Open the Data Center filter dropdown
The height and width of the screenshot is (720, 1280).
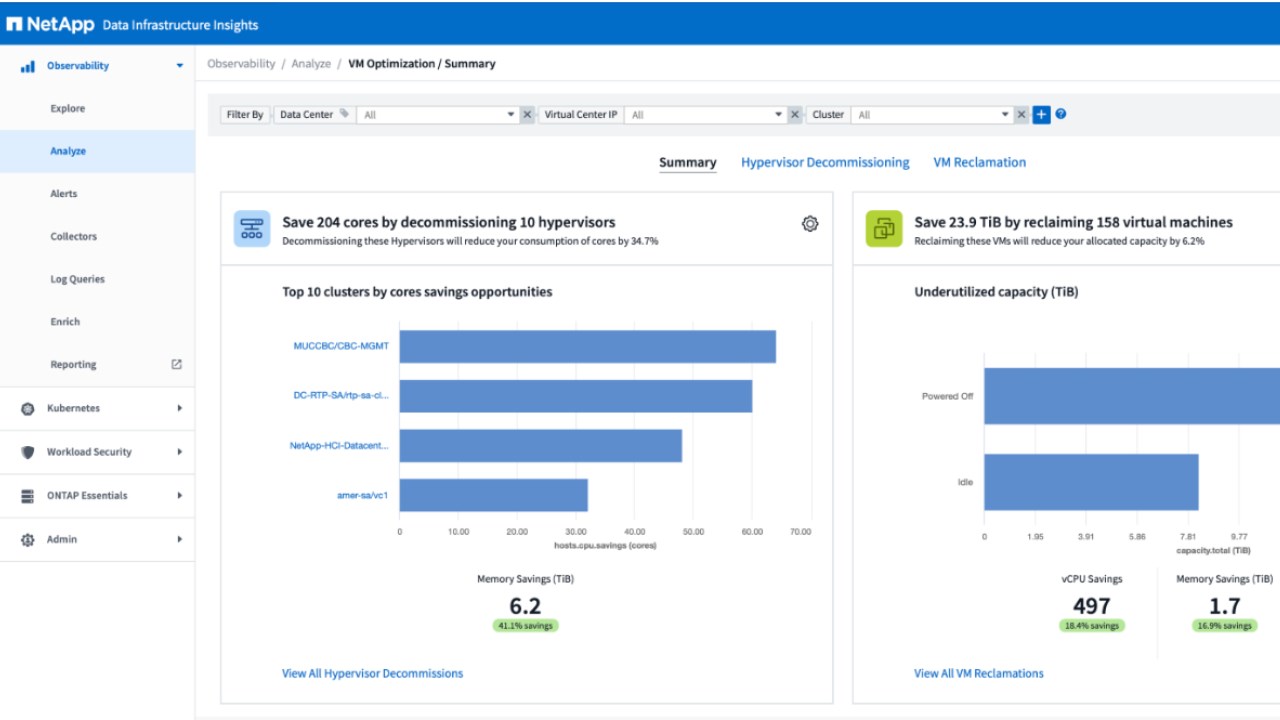(x=438, y=115)
